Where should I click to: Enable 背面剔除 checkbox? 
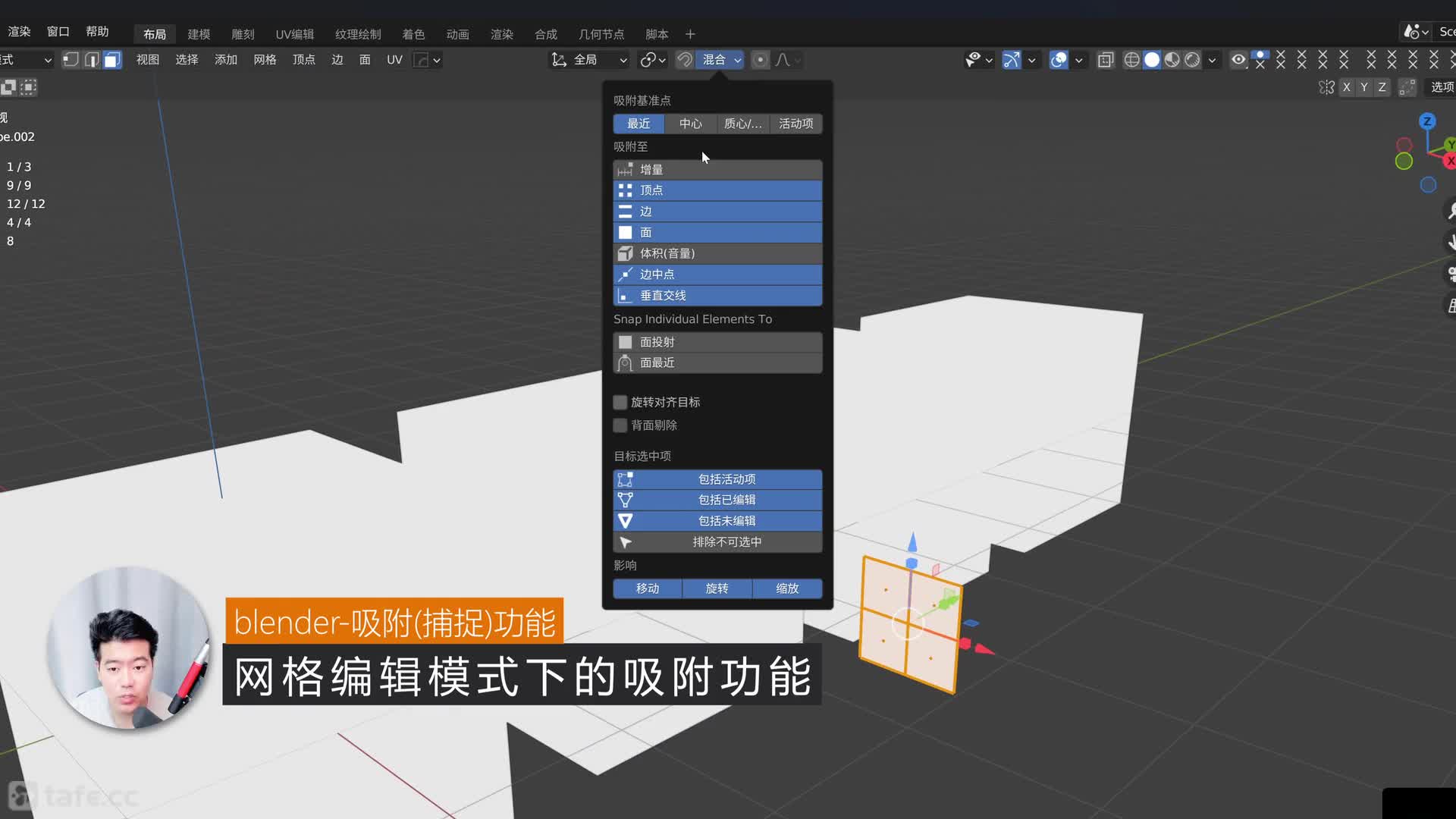620,425
